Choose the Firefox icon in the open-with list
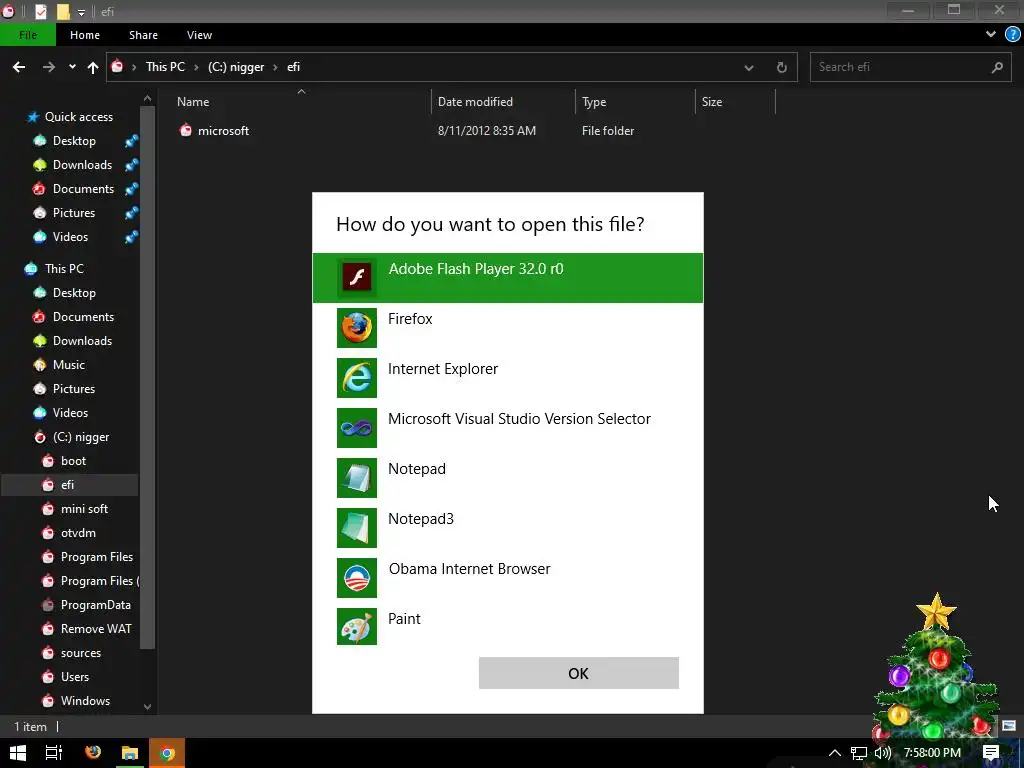This screenshot has height=768, width=1024. (x=357, y=328)
